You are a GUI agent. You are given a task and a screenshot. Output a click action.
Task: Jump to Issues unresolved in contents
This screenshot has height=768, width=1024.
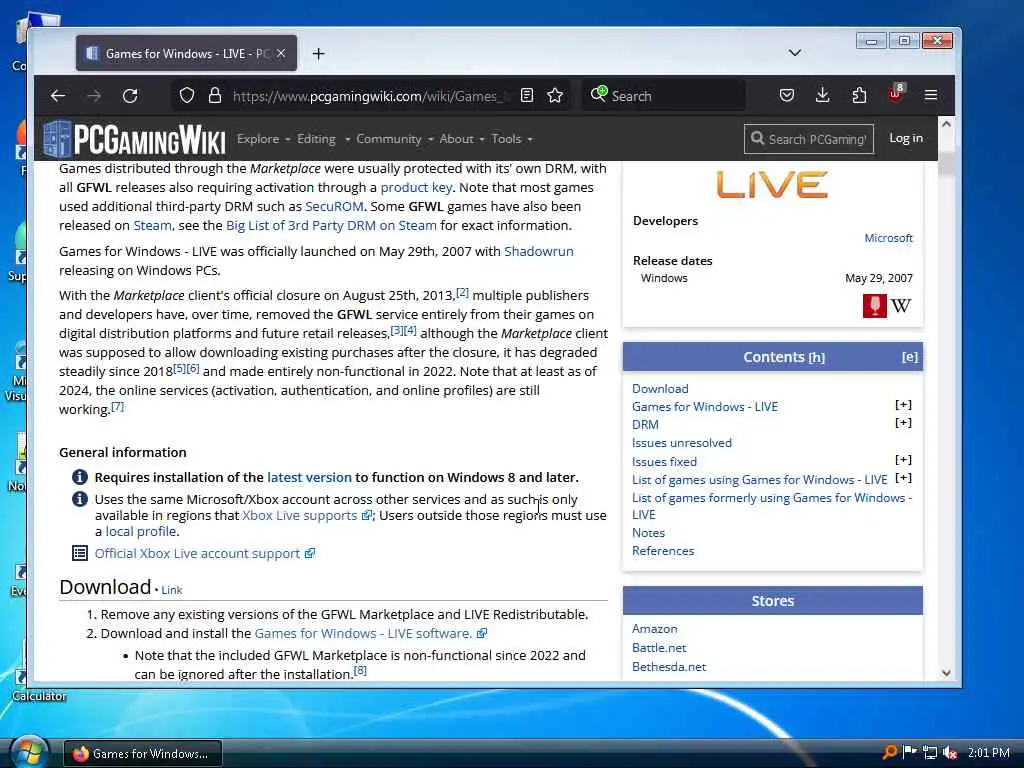682,443
